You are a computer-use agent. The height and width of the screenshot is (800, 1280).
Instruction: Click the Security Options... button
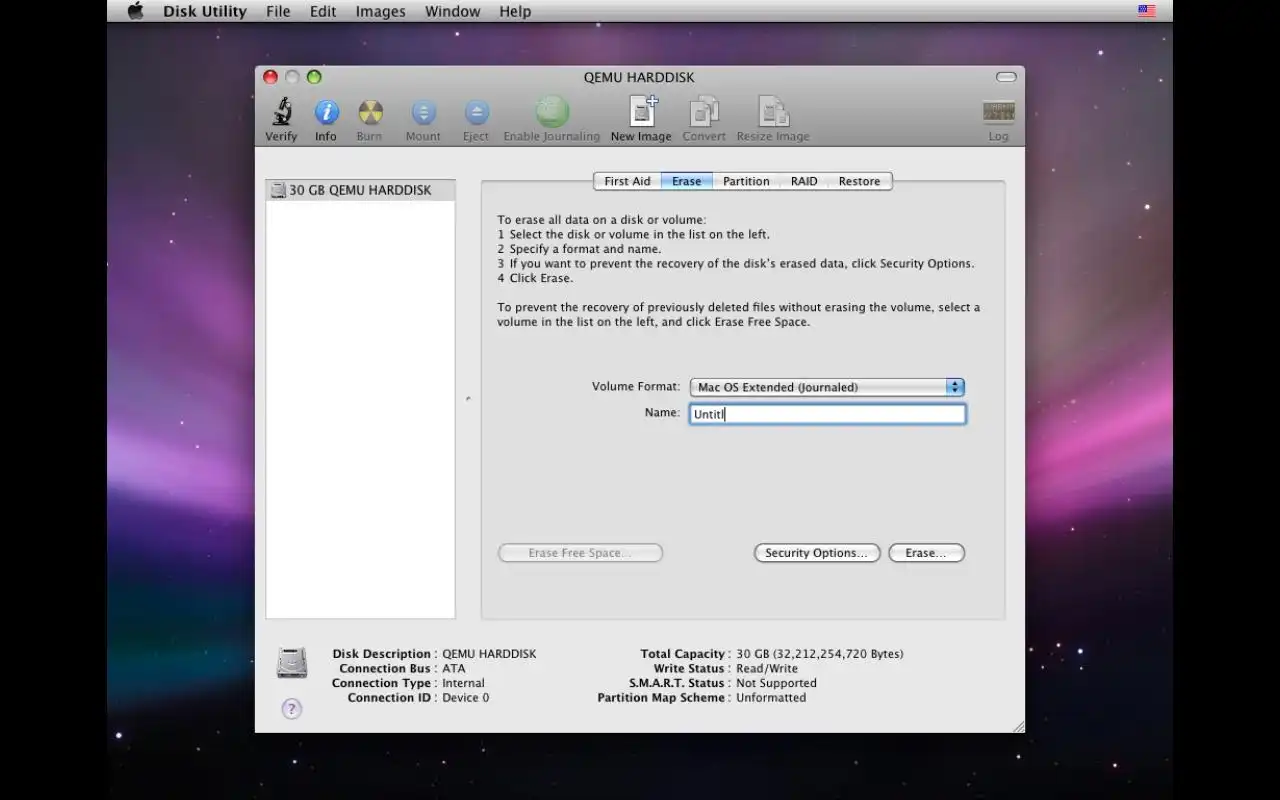pos(817,553)
